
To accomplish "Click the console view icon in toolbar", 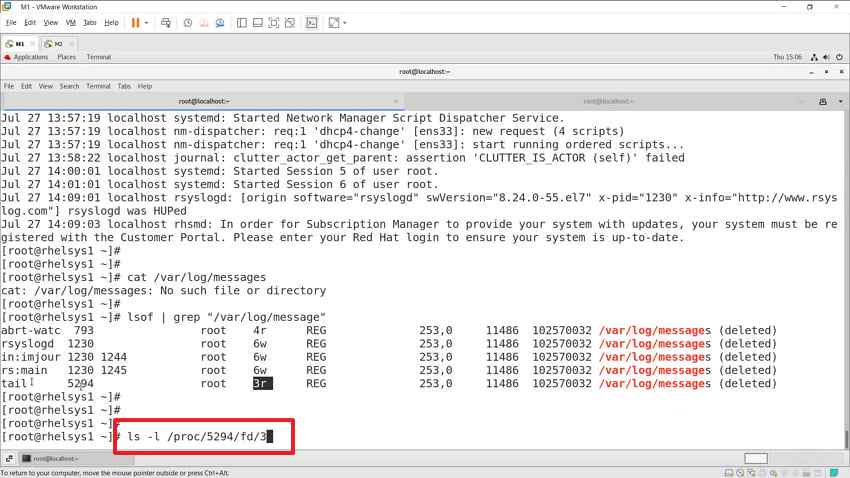I will (x=312, y=23).
